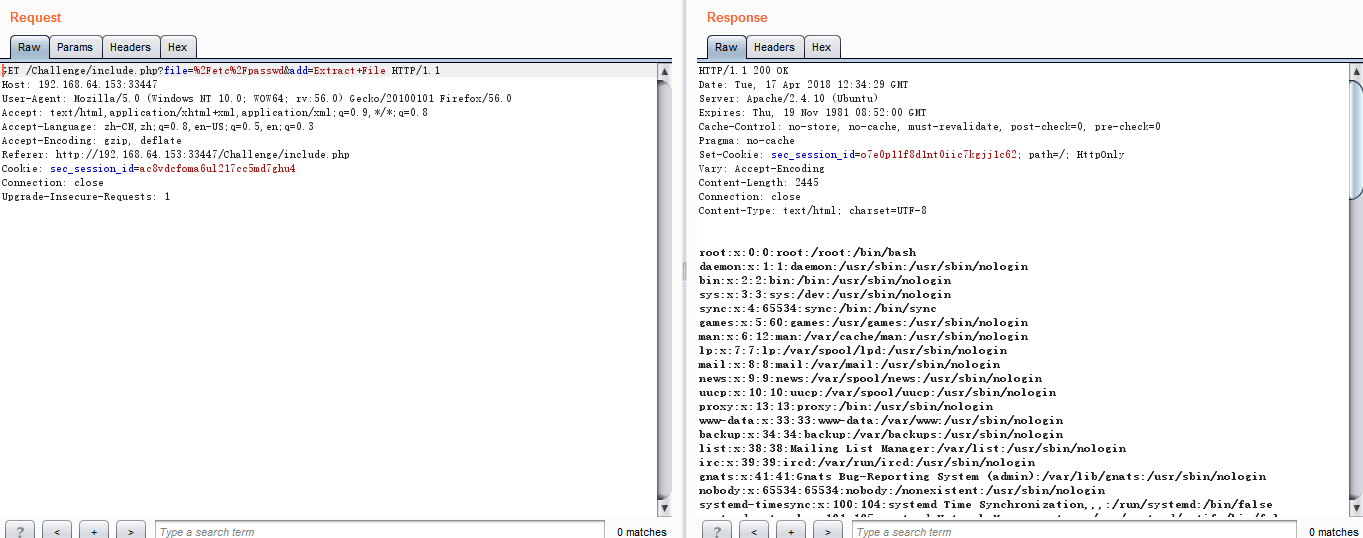Open the Request Raw tab
Image resolution: width=1363 pixels, height=538 pixels.
[x=29, y=47]
